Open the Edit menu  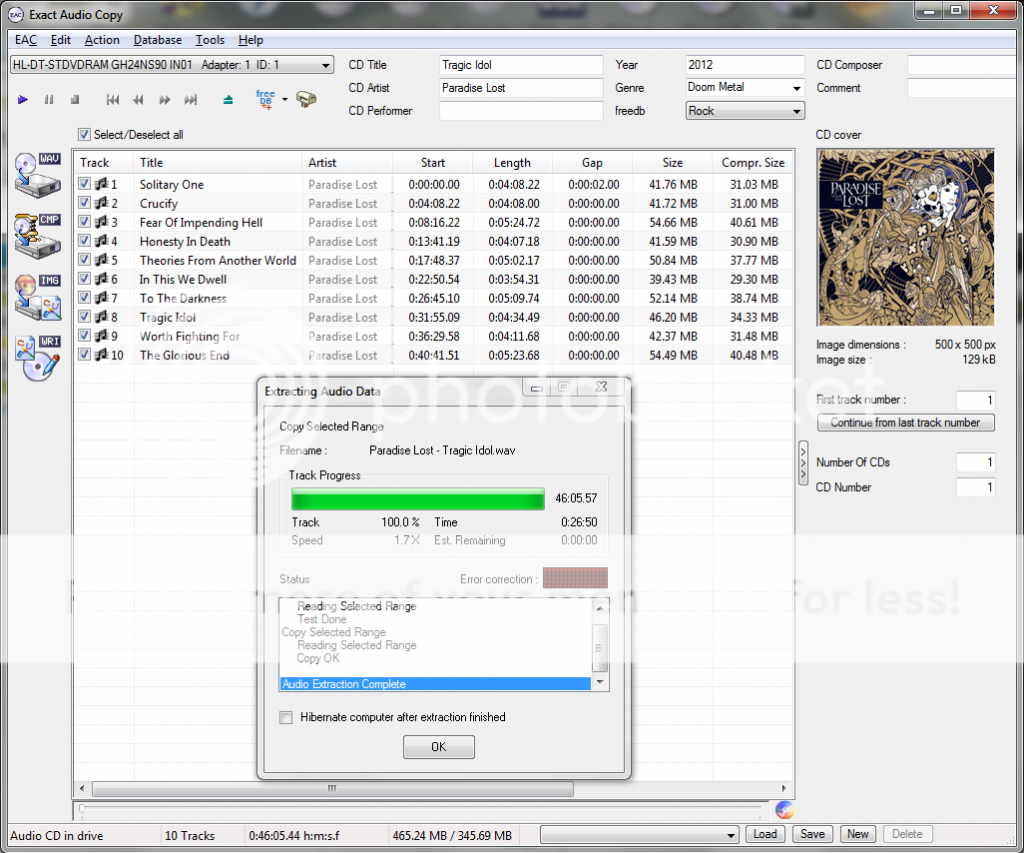coord(61,40)
